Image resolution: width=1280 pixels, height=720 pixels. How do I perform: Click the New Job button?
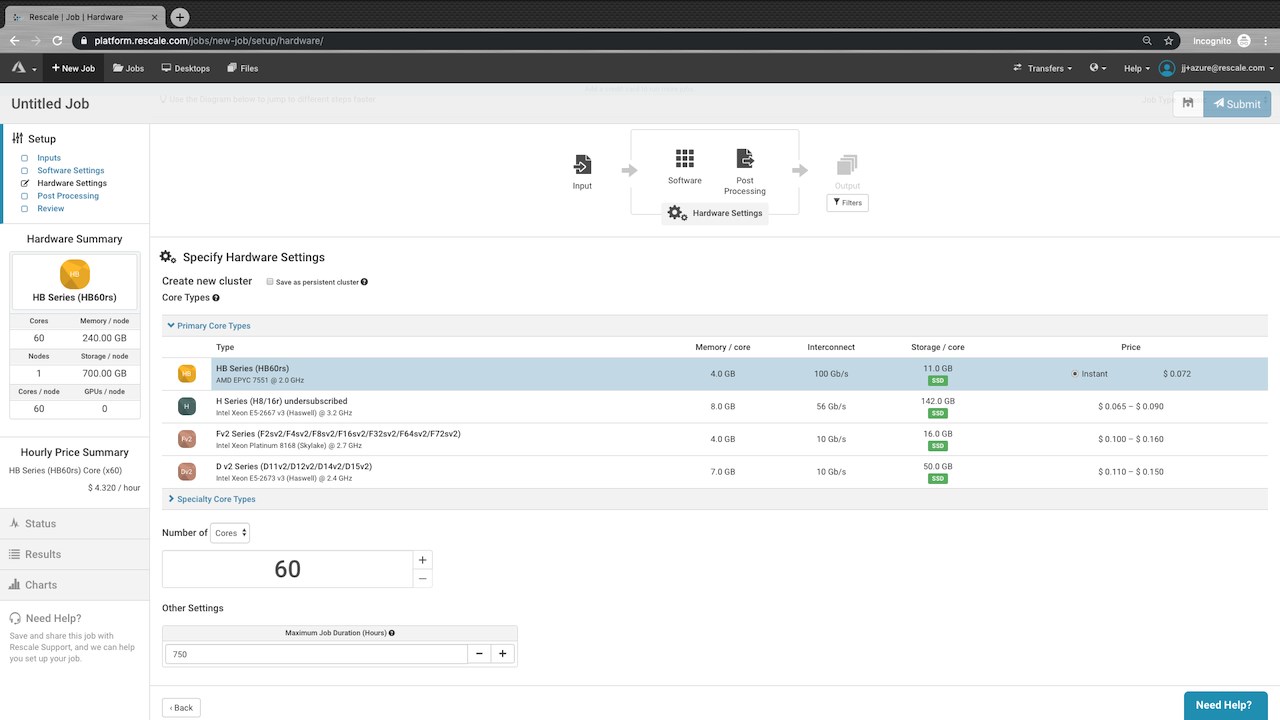(x=73, y=68)
